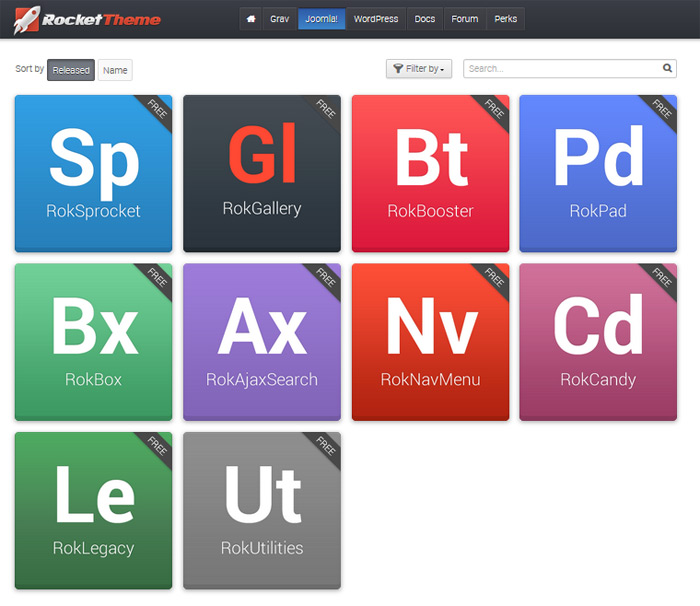
Task: Click the FREE ribbon on RokSprocket
Action: click(x=157, y=109)
